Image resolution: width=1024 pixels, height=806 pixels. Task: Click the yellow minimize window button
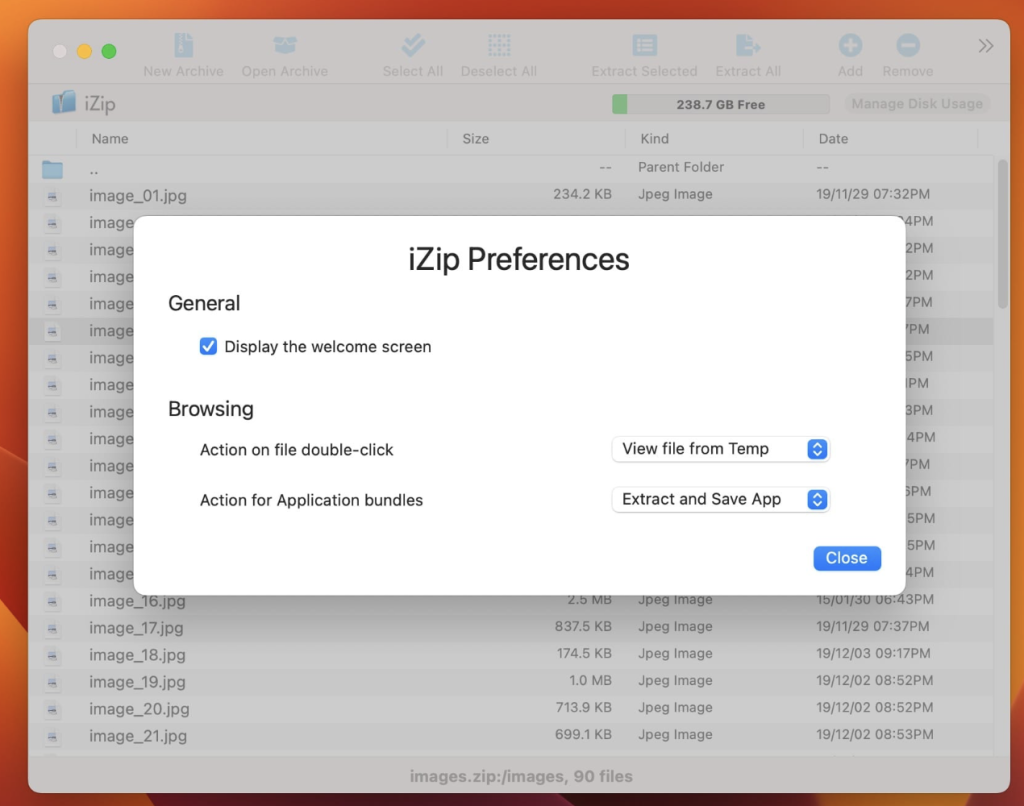[x=84, y=51]
